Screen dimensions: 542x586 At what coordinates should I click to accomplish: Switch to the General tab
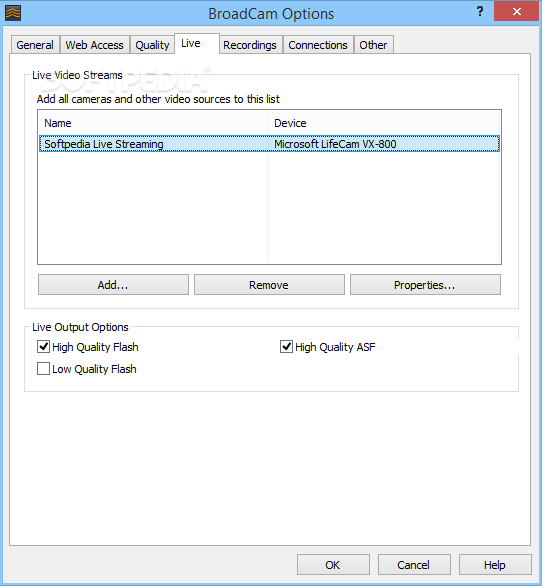click(x=35, y=45)
